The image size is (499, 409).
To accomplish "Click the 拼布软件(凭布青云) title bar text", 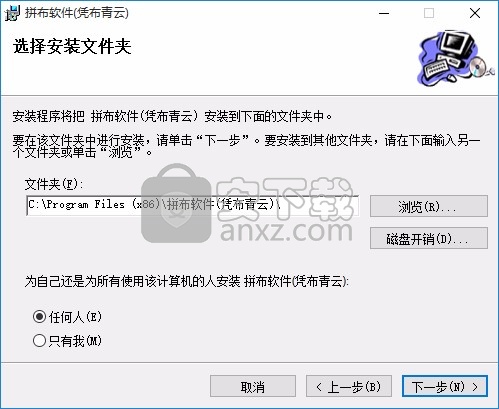I will 77,13.
